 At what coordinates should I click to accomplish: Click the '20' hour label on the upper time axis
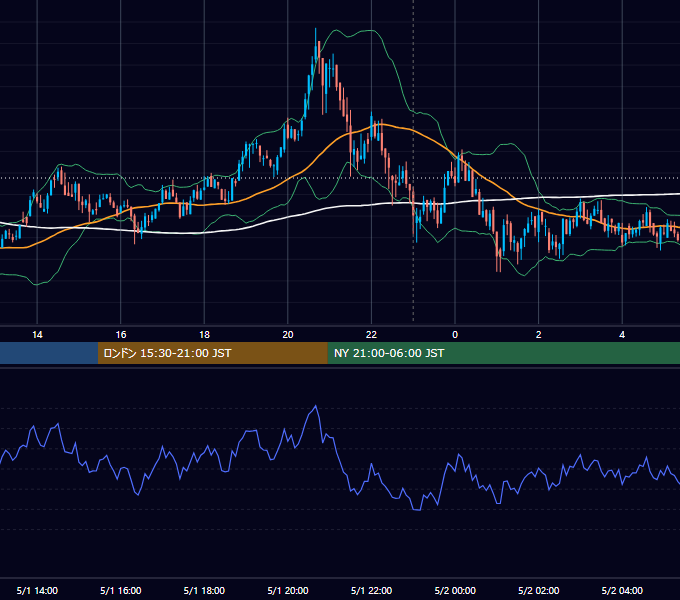pyautogui.click(x=288, y=335)
